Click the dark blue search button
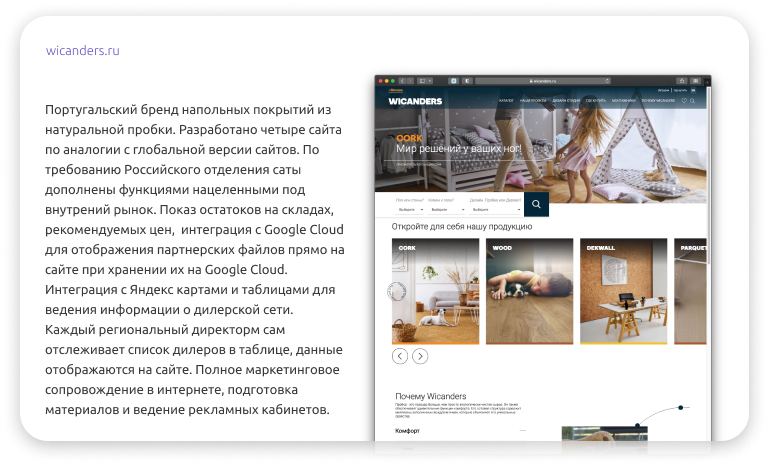The height and width of the screenshot is (465, 769). pos(536,204)
